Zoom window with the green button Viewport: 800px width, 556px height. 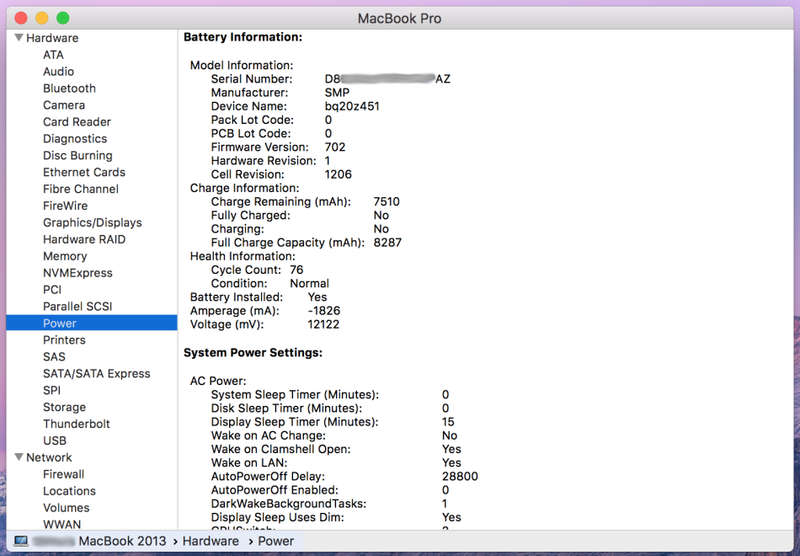(x=63, y=18)
